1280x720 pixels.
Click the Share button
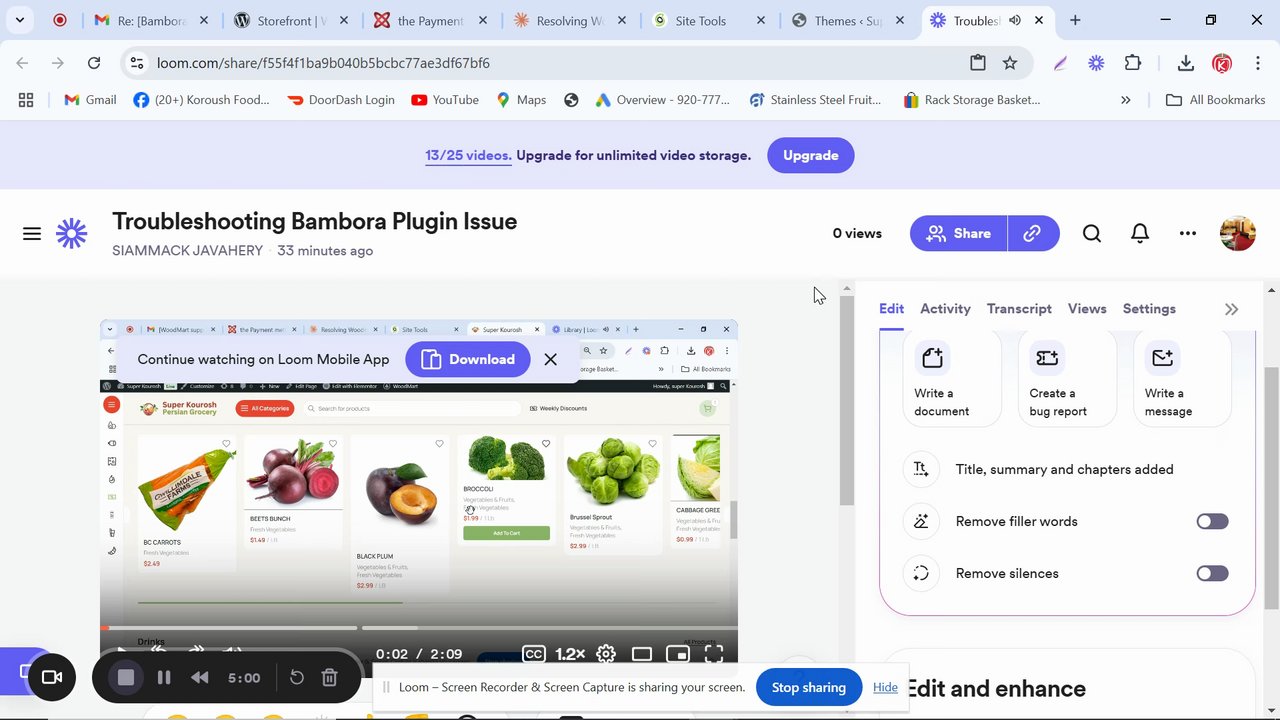[958, 233]
